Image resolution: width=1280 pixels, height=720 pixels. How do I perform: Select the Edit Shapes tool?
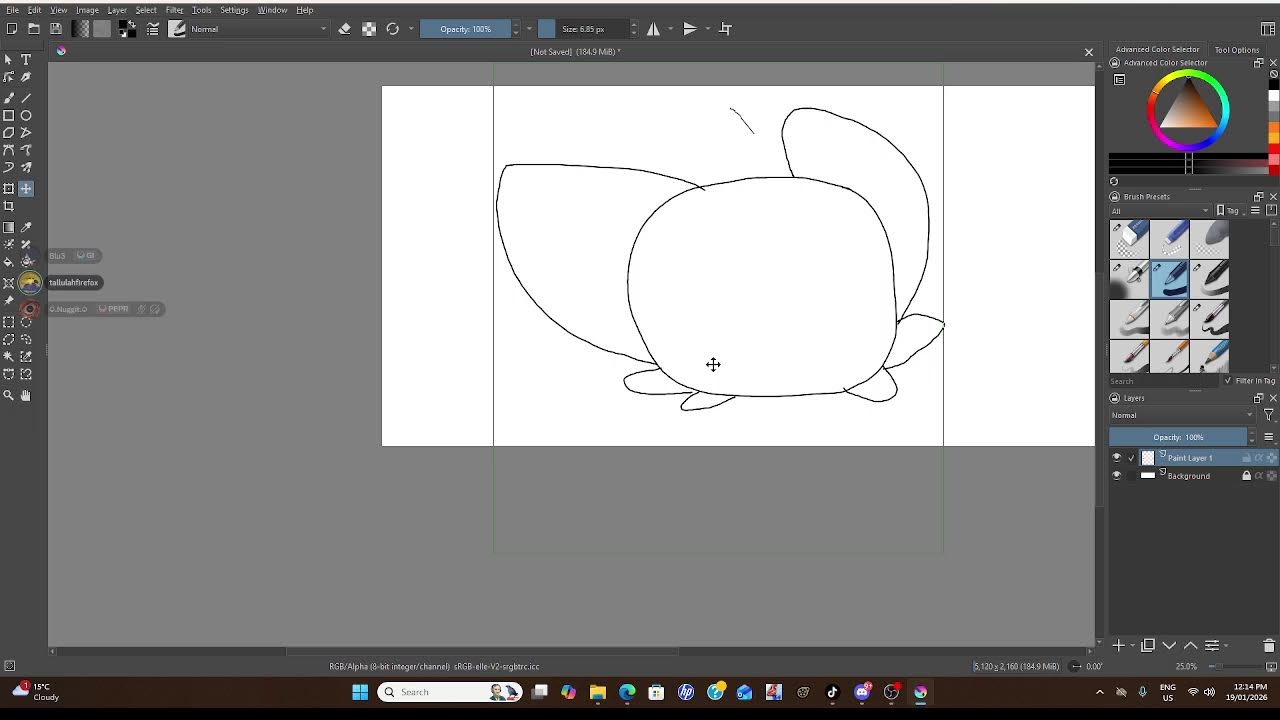9,78
